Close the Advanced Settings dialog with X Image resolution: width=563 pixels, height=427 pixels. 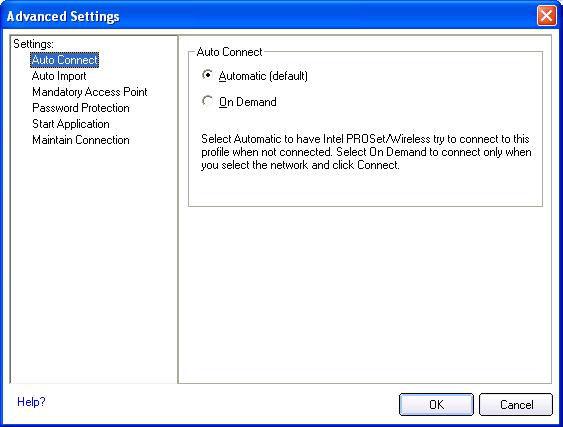546,16
